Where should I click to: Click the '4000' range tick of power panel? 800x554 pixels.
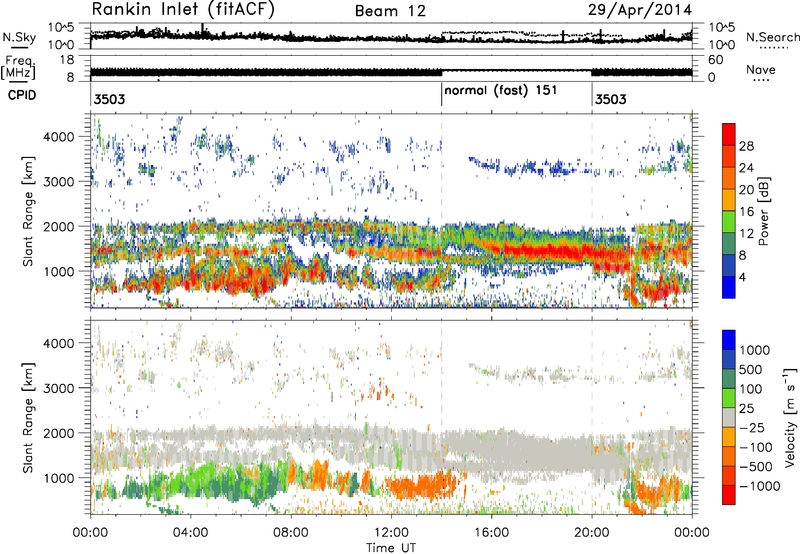(59, 137)
